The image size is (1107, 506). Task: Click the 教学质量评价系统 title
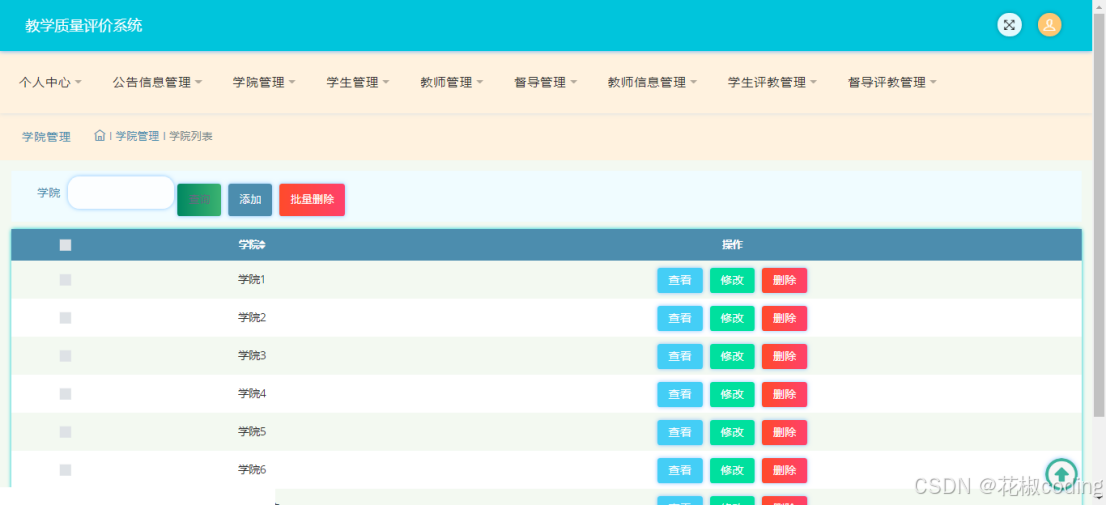(x=84, y=25)
